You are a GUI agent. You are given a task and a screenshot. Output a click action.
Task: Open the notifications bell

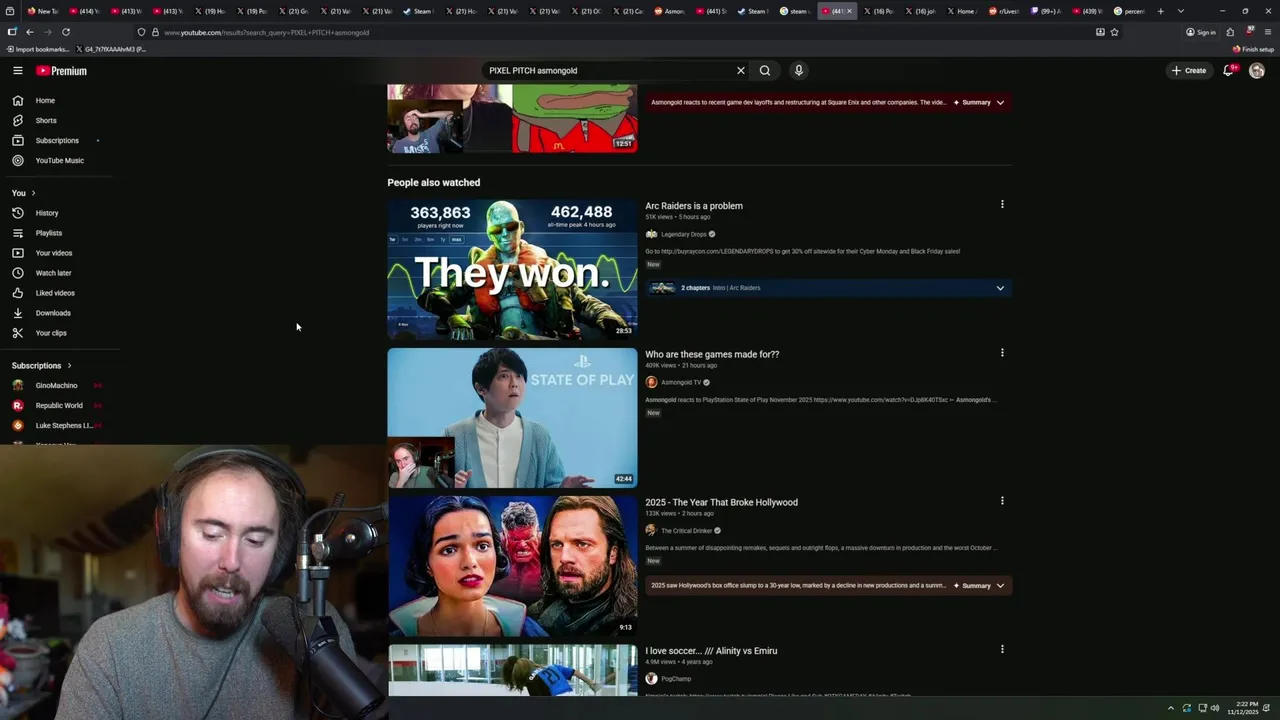pyautogui.click(x=1229, y=71)
